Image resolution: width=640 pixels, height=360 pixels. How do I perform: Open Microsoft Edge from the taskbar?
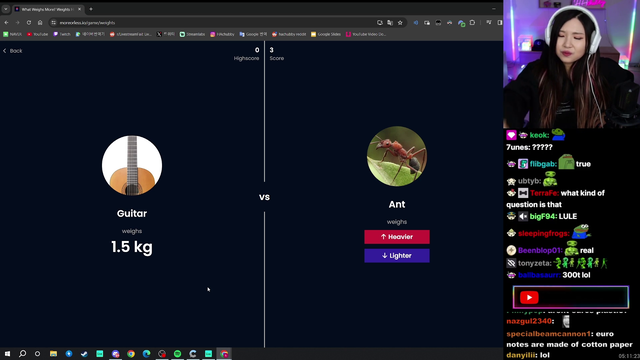(147, 353)
